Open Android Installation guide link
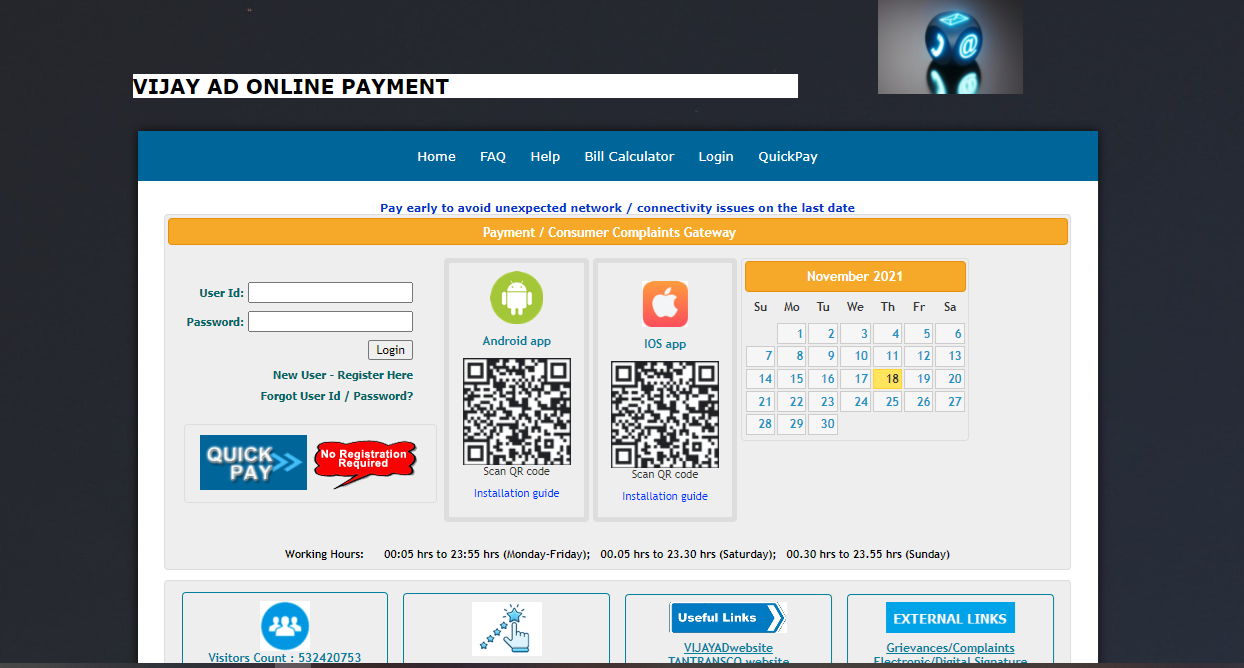Screen dimensions: 1244x668 pyautogui.click(x=516, y=493)
